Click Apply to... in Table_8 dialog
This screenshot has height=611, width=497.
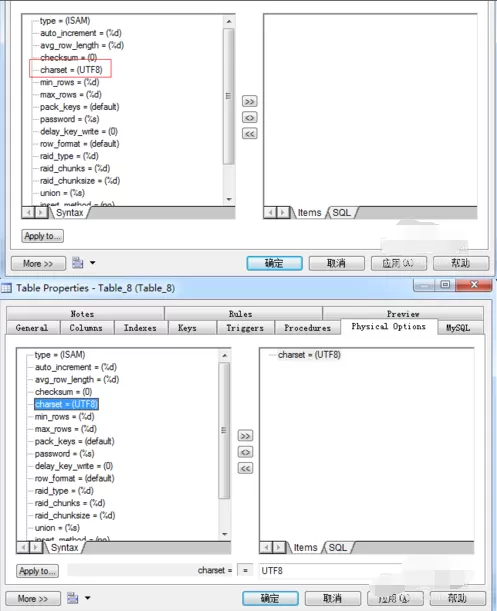coord(37,571)
